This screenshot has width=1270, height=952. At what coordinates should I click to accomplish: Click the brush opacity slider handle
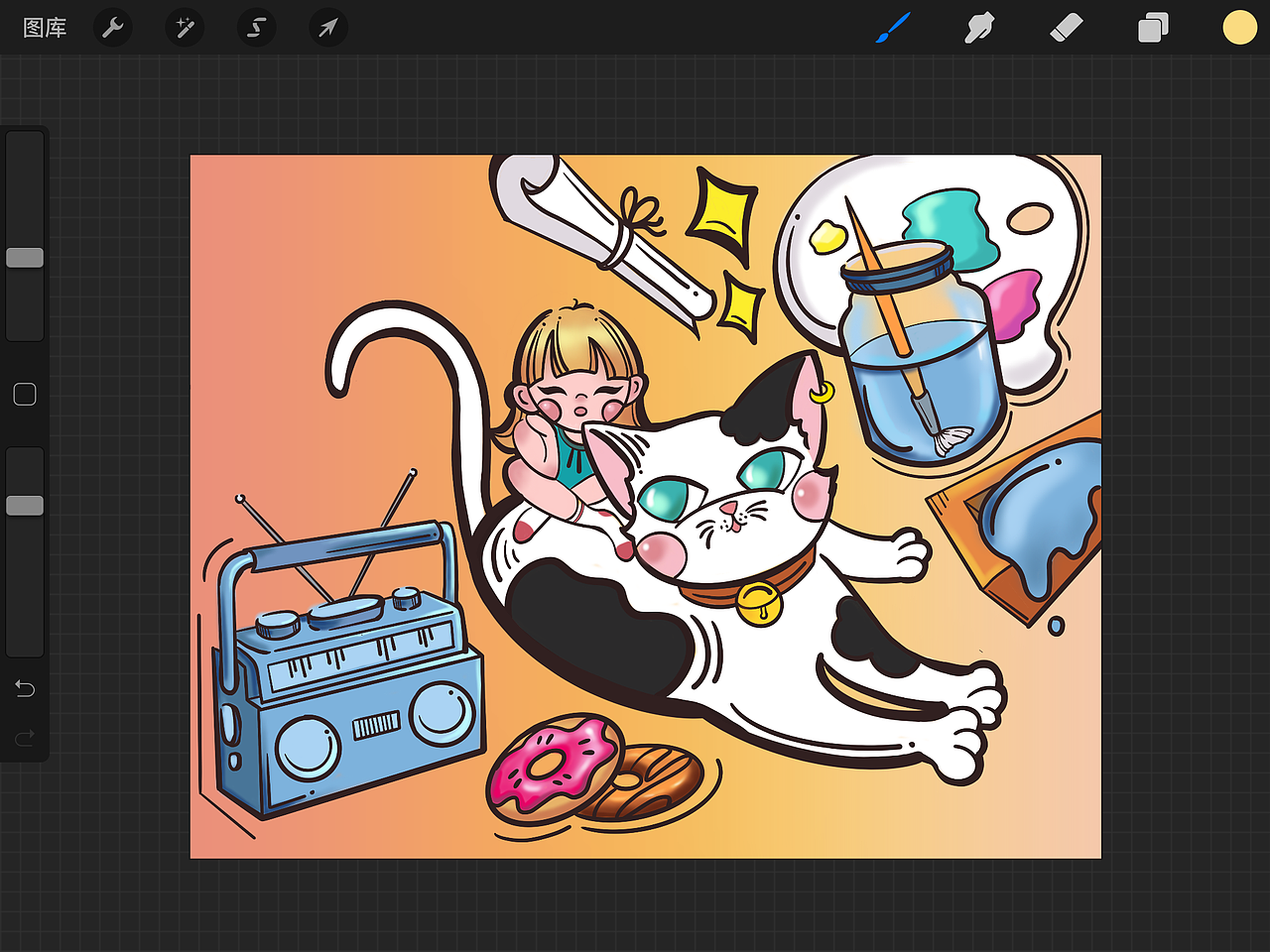coord(25,506)
